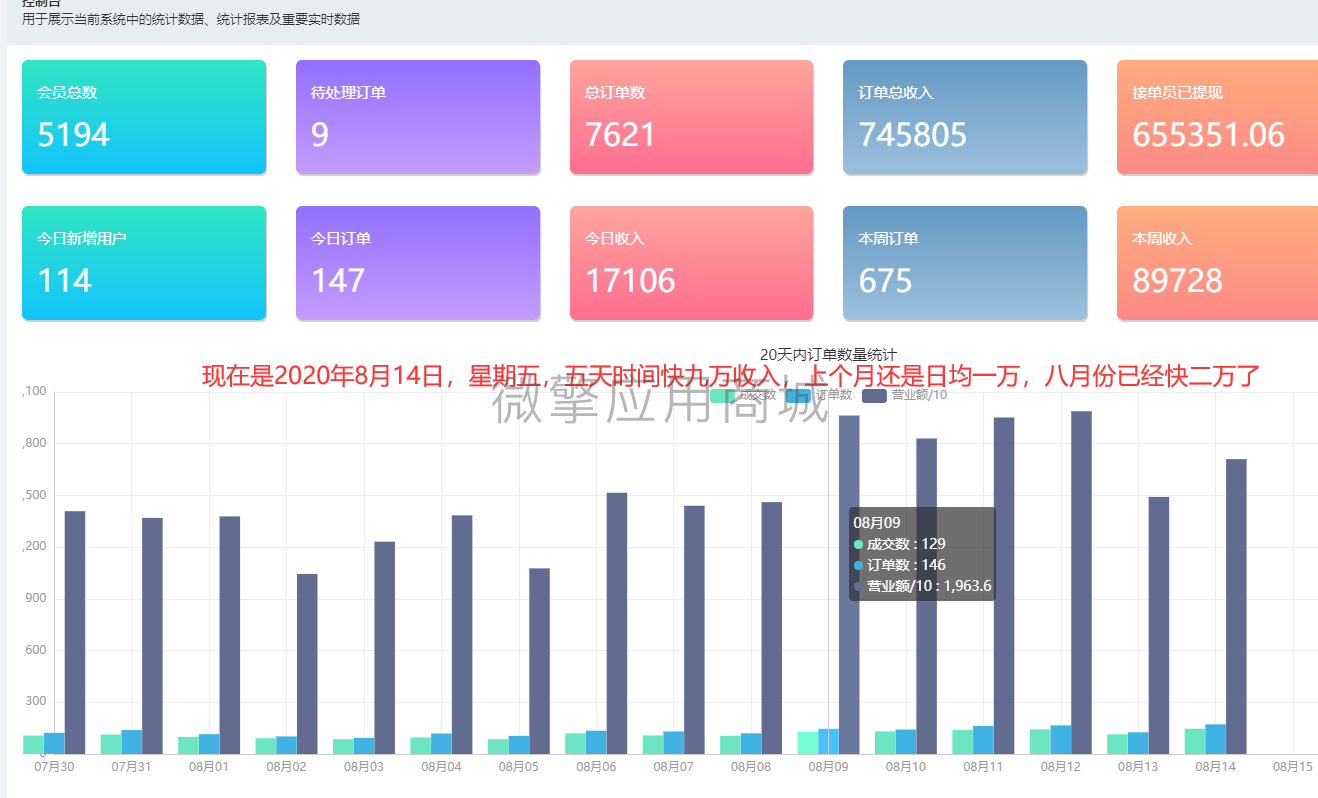Click the 营业额 bar for 08月11
This screenshot has width=1318, height=798.
pos(1004,585)
